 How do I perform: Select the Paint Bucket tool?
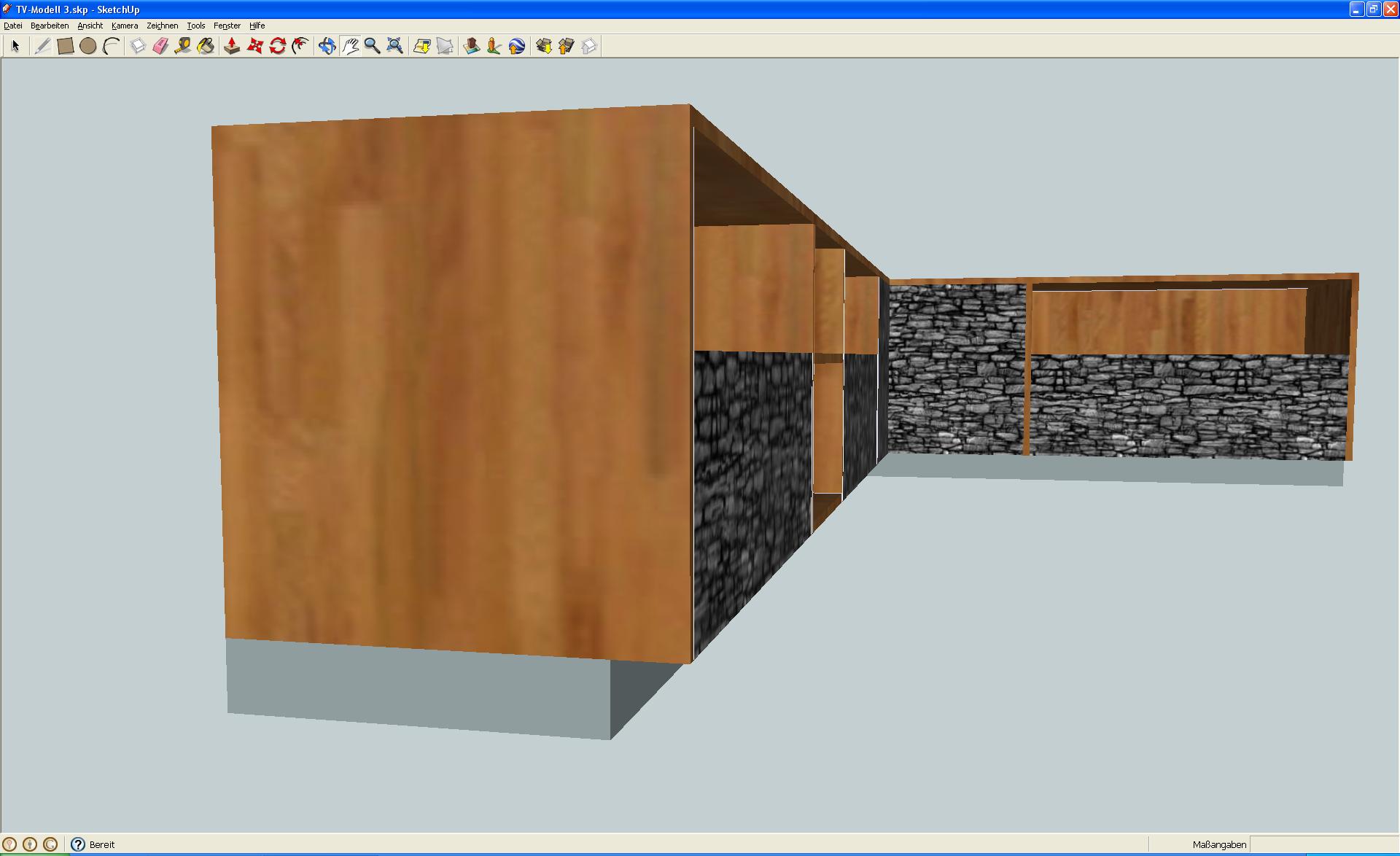206,46
